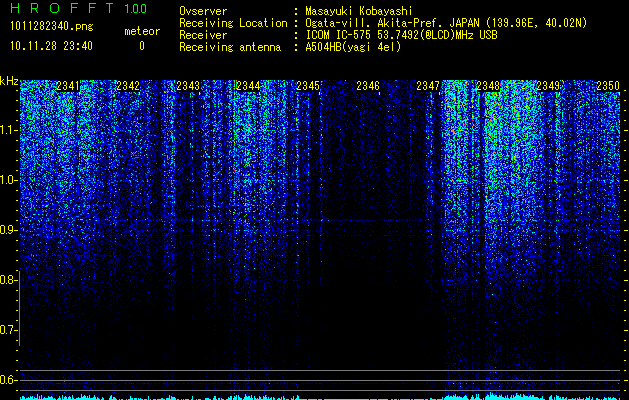The height and width of the screenshot is (400, 629).
Task: Click the 2349 time marker
Action: (548, 86)
